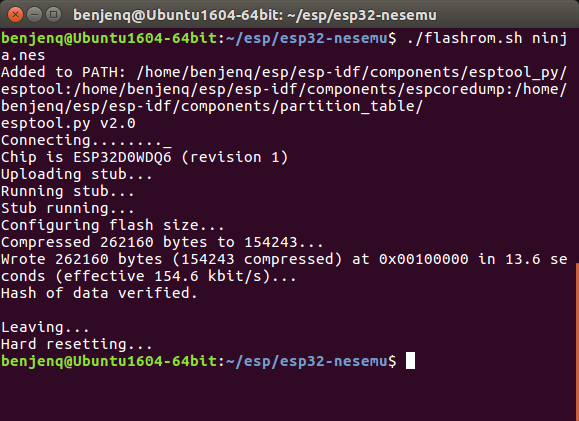Click 'Hash of data verified.' line
This screenshot has width=579, height=421.
[x=99, y=293]
